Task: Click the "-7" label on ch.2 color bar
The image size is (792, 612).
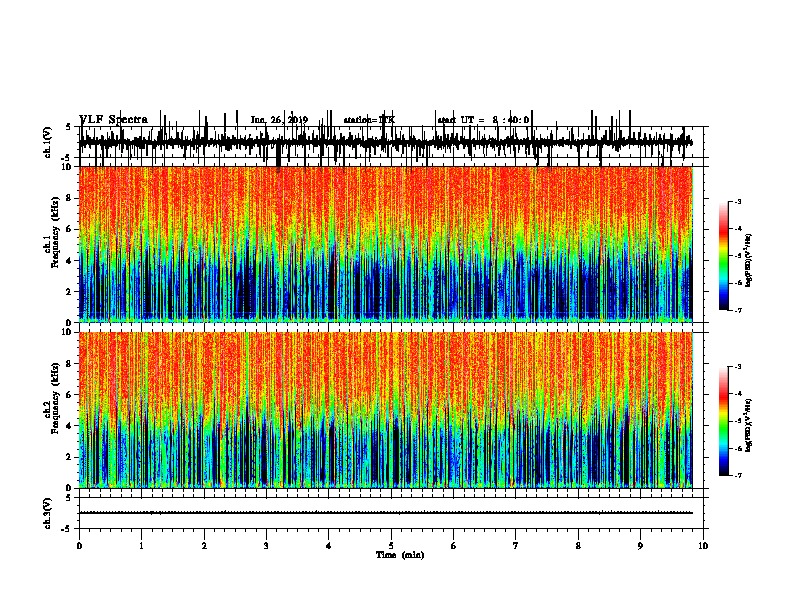Action: (x=737, y=475)
